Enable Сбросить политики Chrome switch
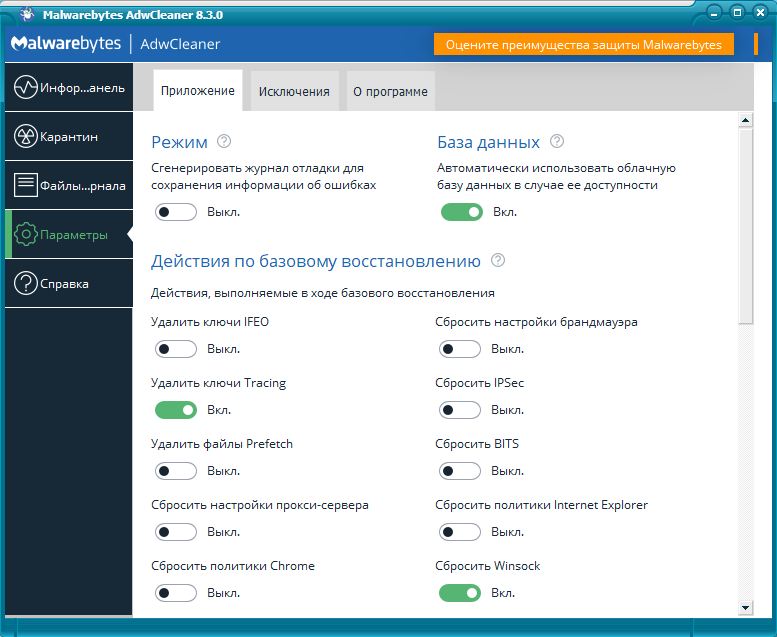This screenshot has width=777, height=637. tap(176, 593)
